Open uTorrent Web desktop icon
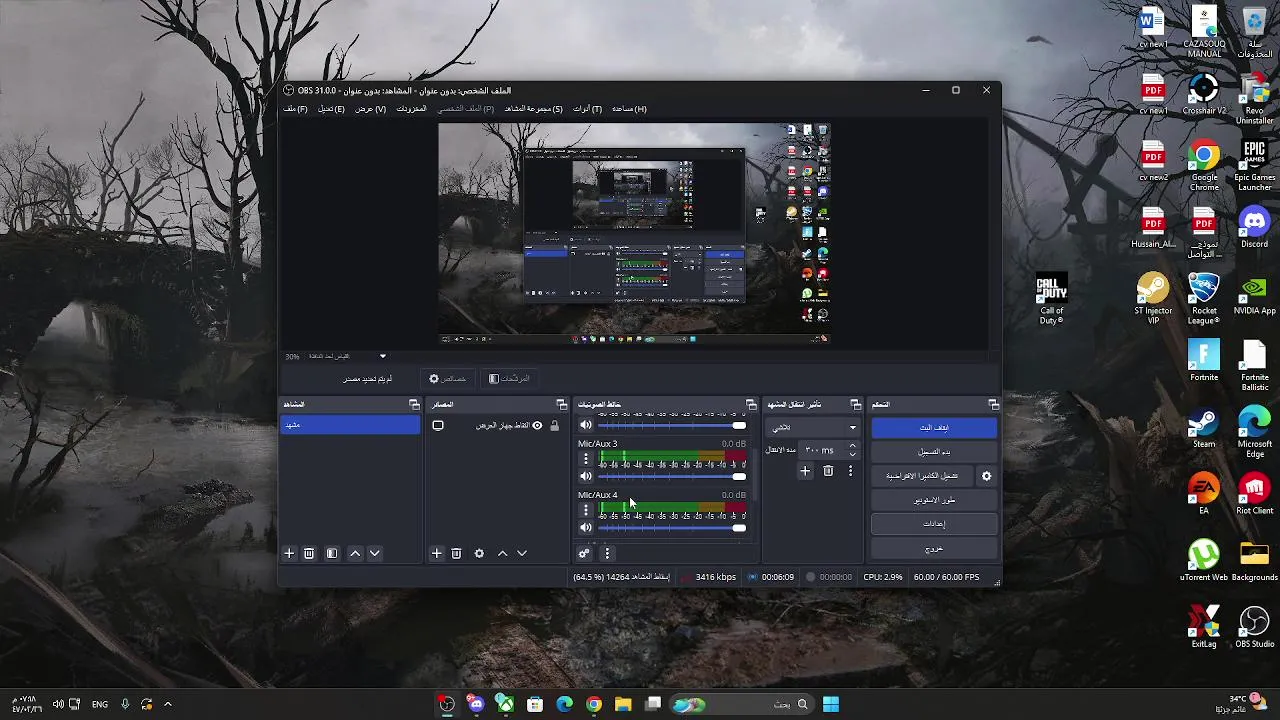This screenshot has width=1280, height=720. (x=1204, y=560)
